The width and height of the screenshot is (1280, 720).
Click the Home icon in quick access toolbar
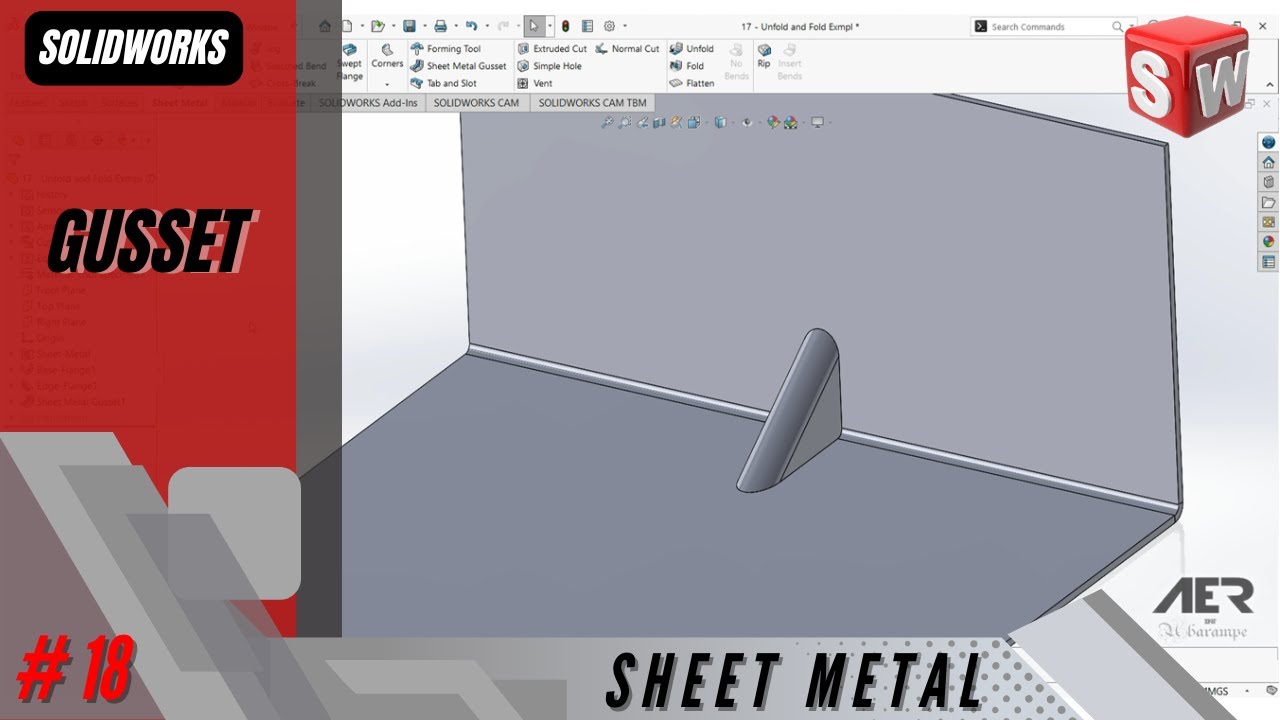tap(325, 26)
